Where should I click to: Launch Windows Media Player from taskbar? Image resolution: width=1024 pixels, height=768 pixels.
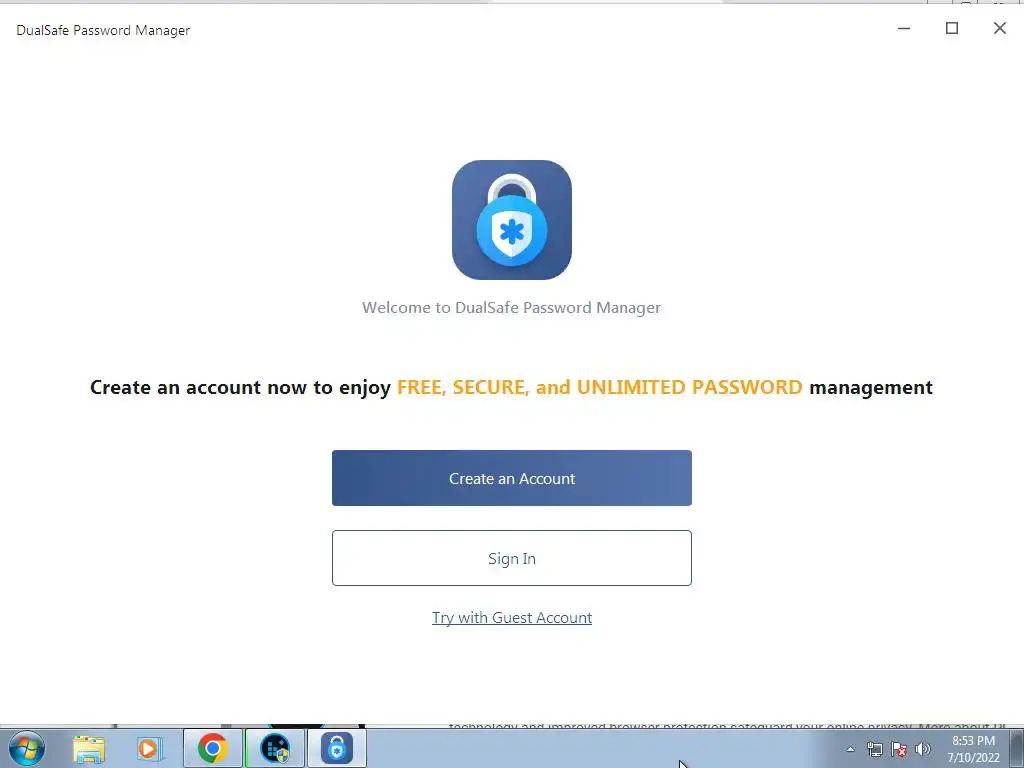point(149,748)
